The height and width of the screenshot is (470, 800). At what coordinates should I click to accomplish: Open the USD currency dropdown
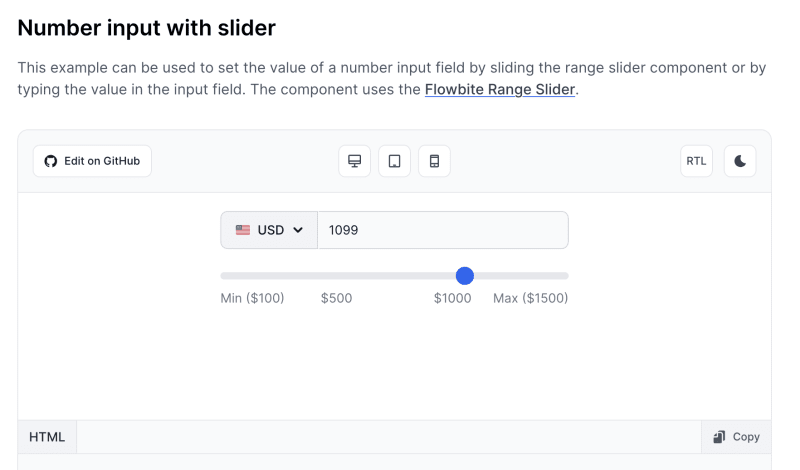click(269, 230)
